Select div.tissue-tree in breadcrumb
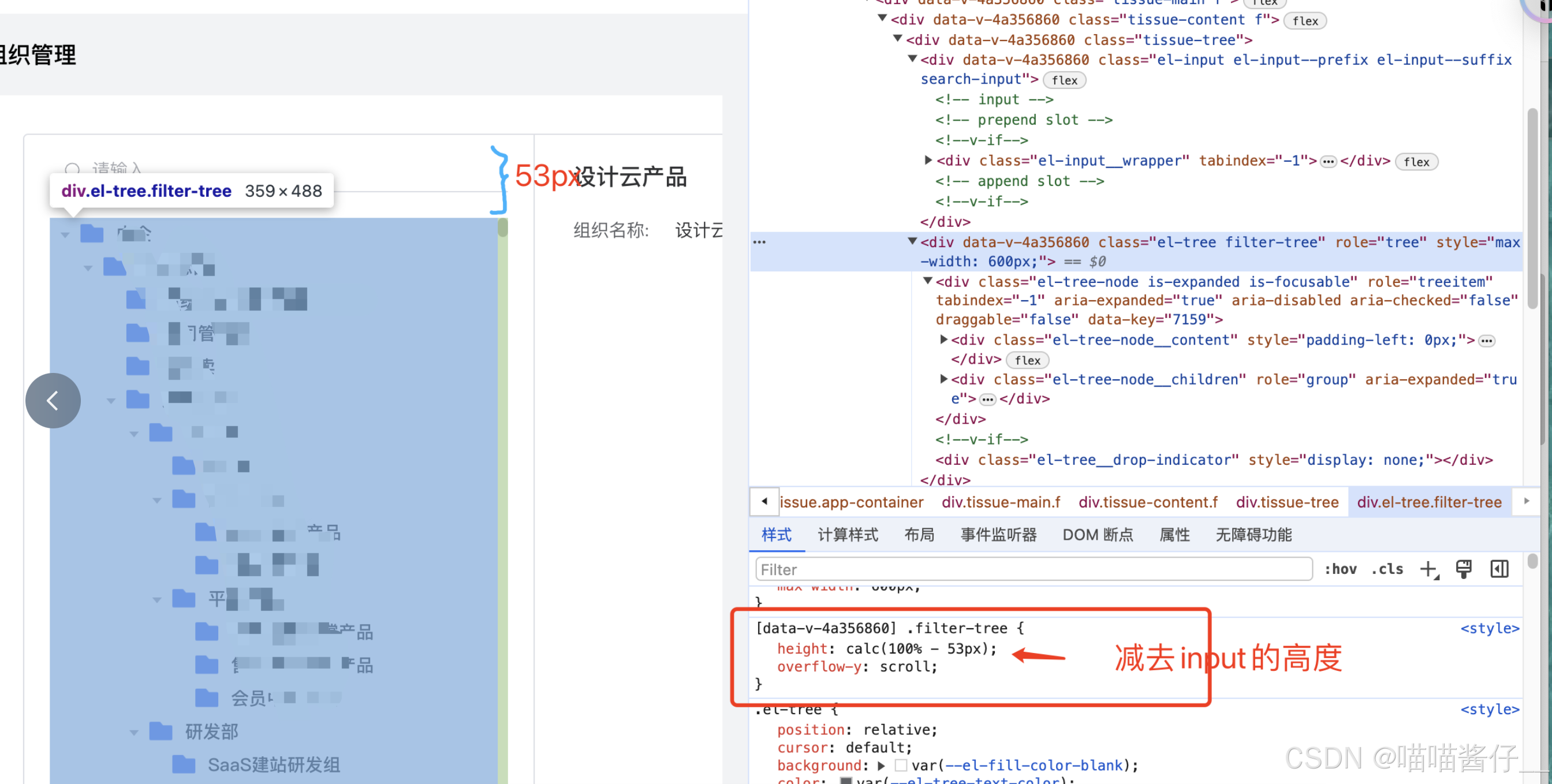The width and height of the screenshot is (1552, 784). tap(1287, 503)
